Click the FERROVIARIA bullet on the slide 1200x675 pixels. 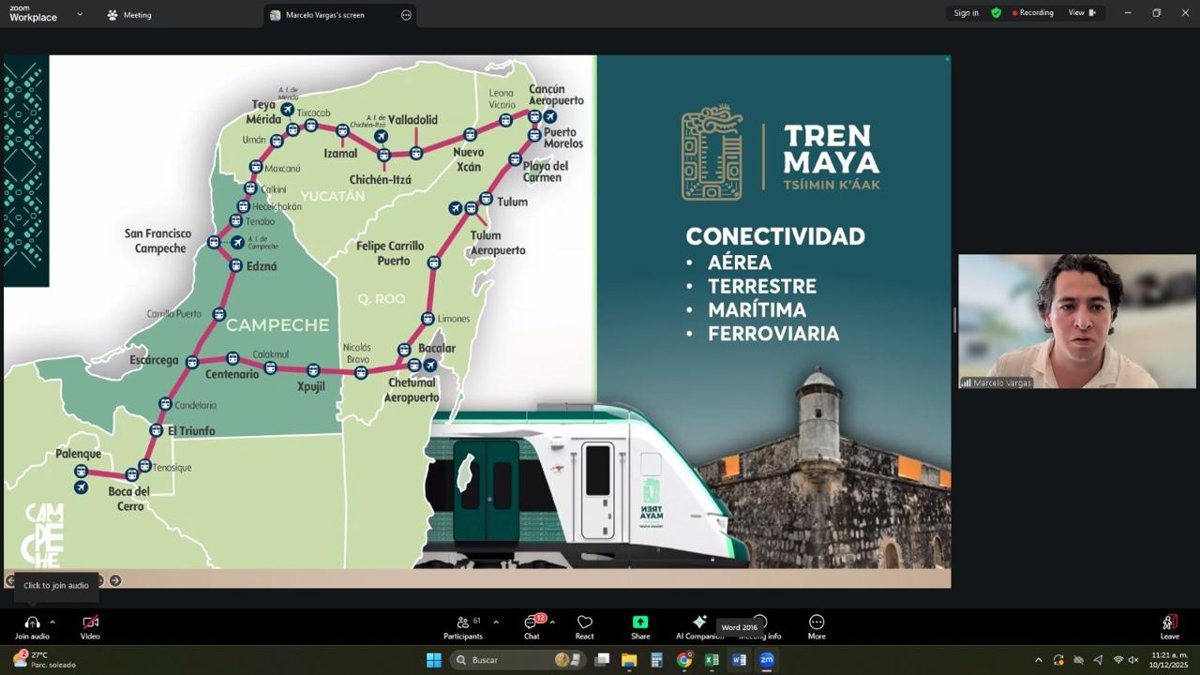pos(773,334)
